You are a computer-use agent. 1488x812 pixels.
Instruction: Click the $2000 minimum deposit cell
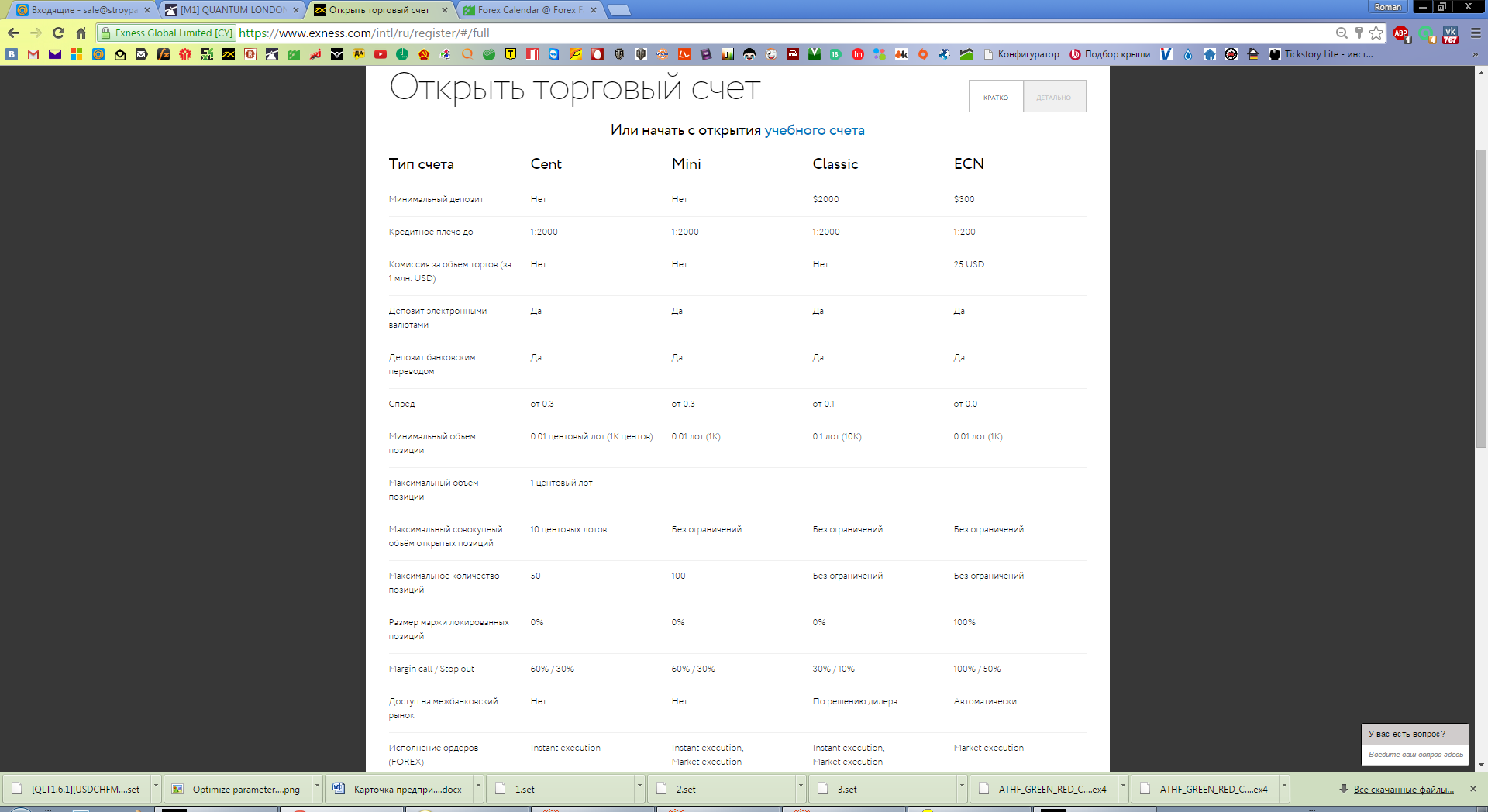(825, 199)
